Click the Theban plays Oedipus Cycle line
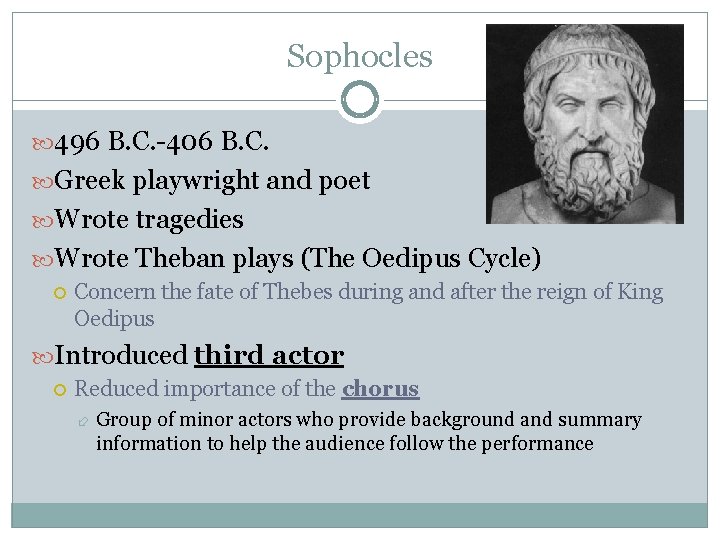The width and height of the screenshot is (720, 540). 298,259
